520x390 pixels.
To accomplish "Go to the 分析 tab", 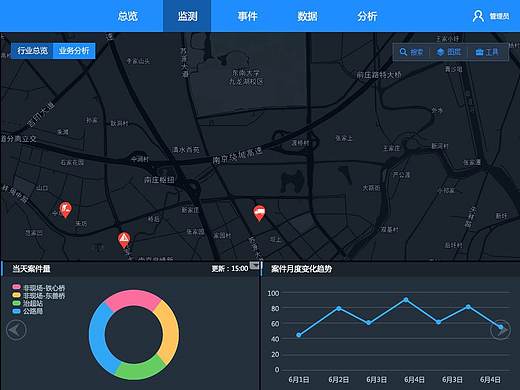I will pos(367,16).
